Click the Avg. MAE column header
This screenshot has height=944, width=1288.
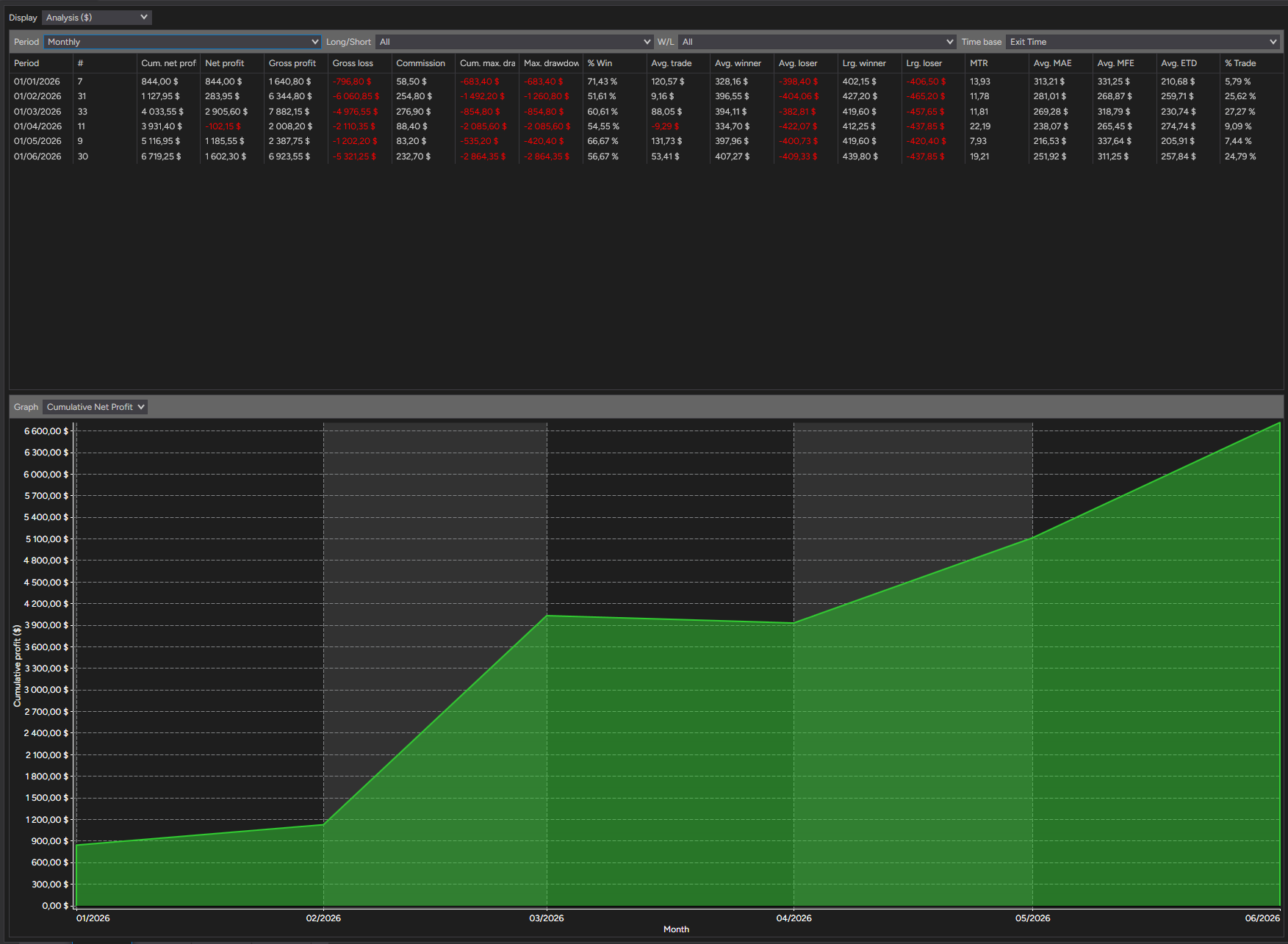[1061, 63]
